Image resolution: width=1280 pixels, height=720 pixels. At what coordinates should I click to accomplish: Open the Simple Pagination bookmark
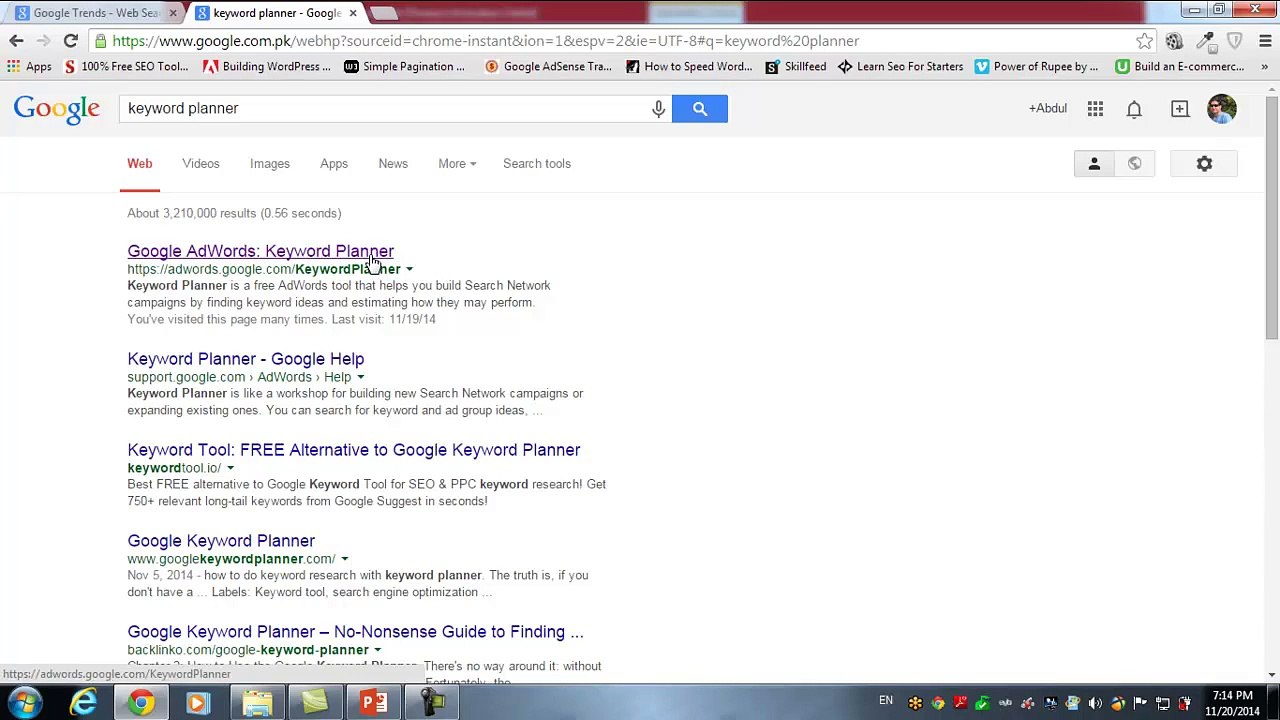click(404, 67)
